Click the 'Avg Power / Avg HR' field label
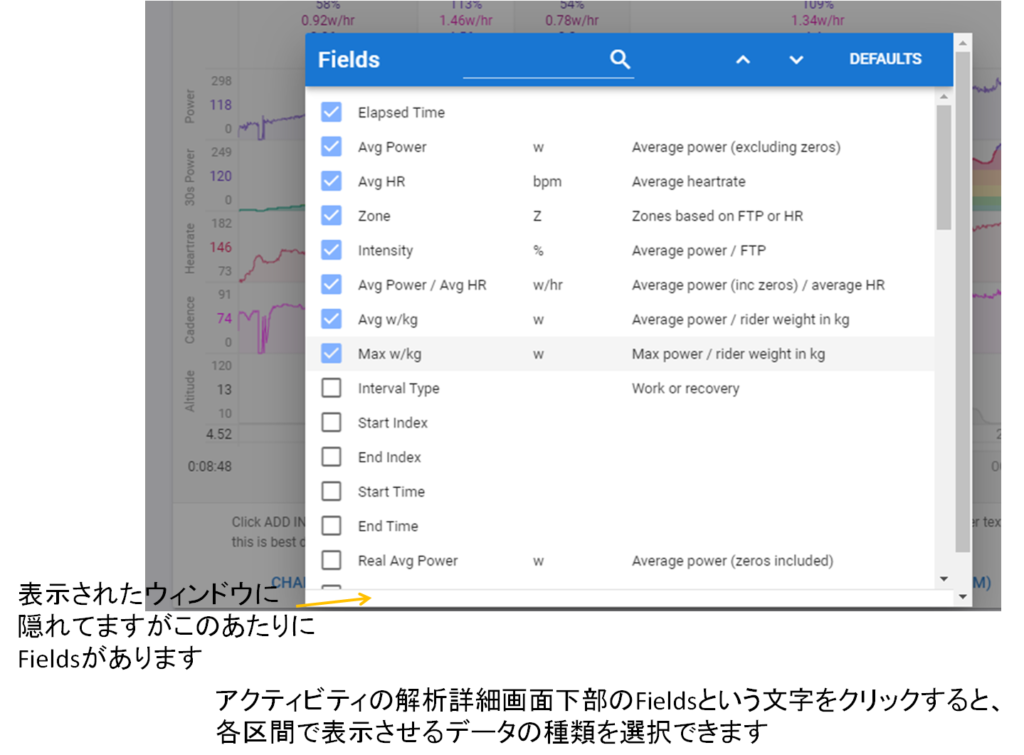Image resolution: width=1024 pixels, height=755 pixels. pos(422,285)
